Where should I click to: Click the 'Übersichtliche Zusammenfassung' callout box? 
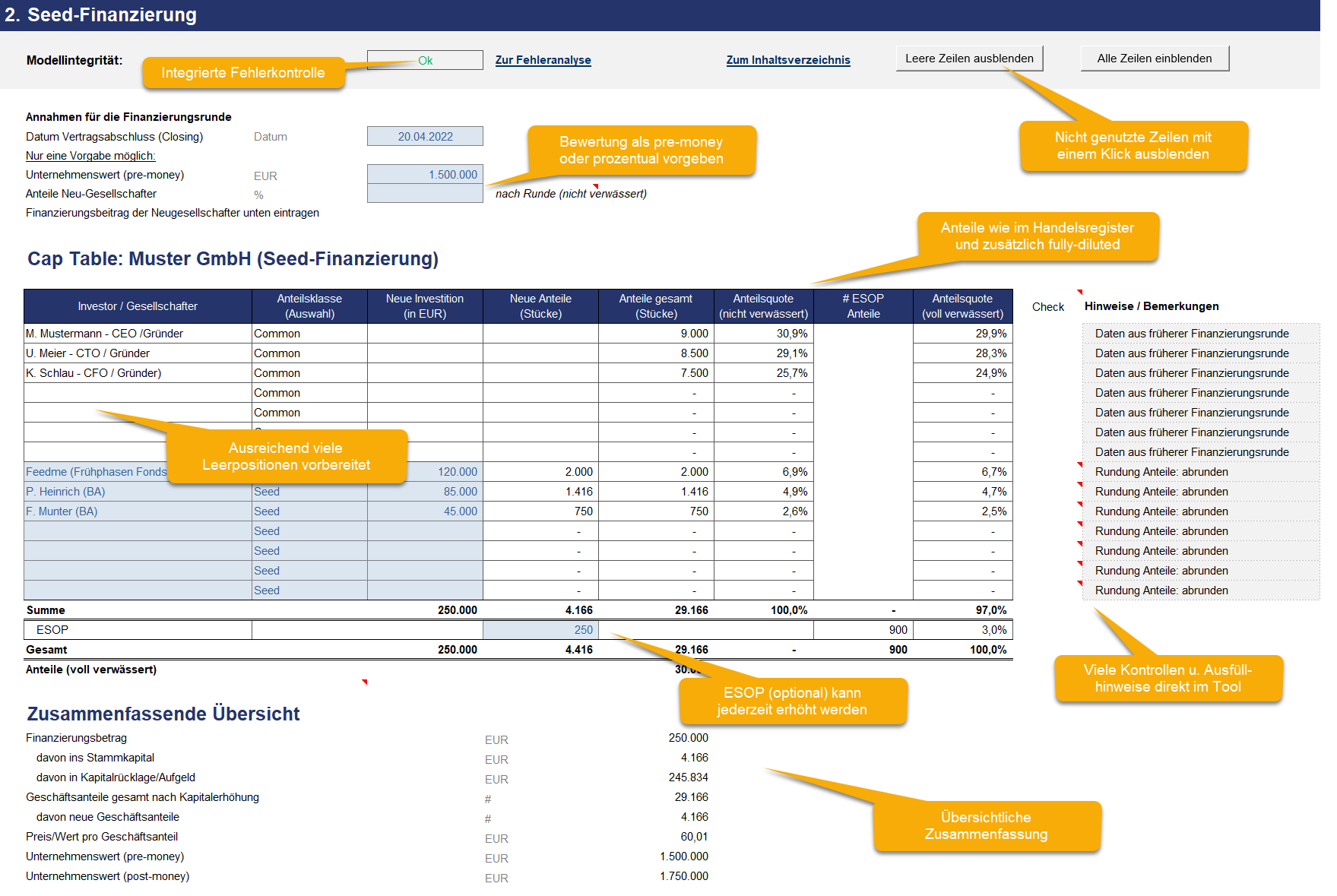pyautogui.click(x=987, y=826)
